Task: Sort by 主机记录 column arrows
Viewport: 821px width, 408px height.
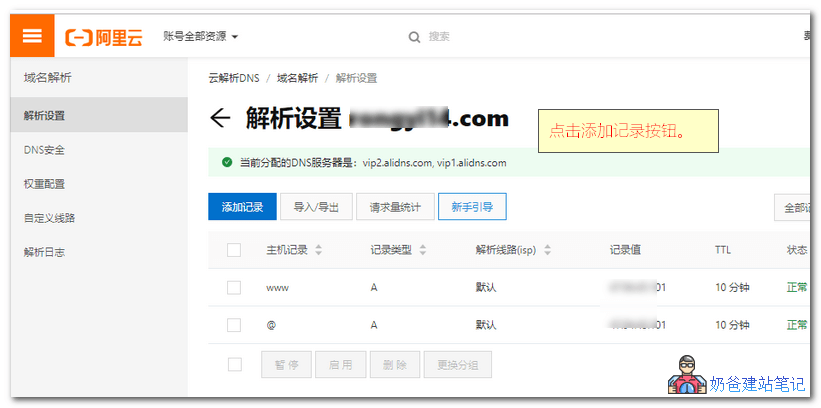Action: [x=318, y=250]
